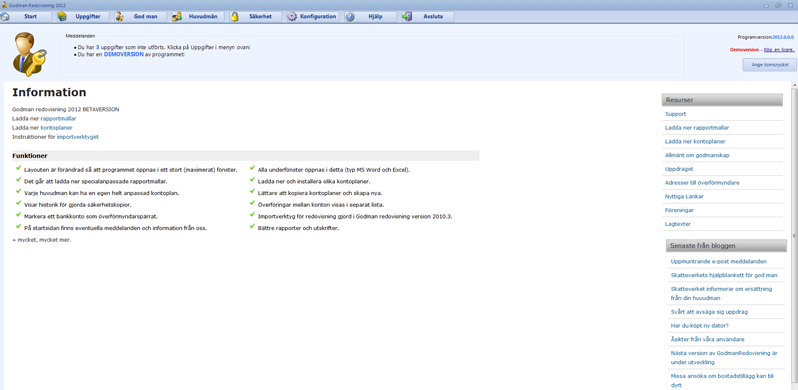Click the checkmark beside 'Överföringar mellan konton'

(252, 203)
